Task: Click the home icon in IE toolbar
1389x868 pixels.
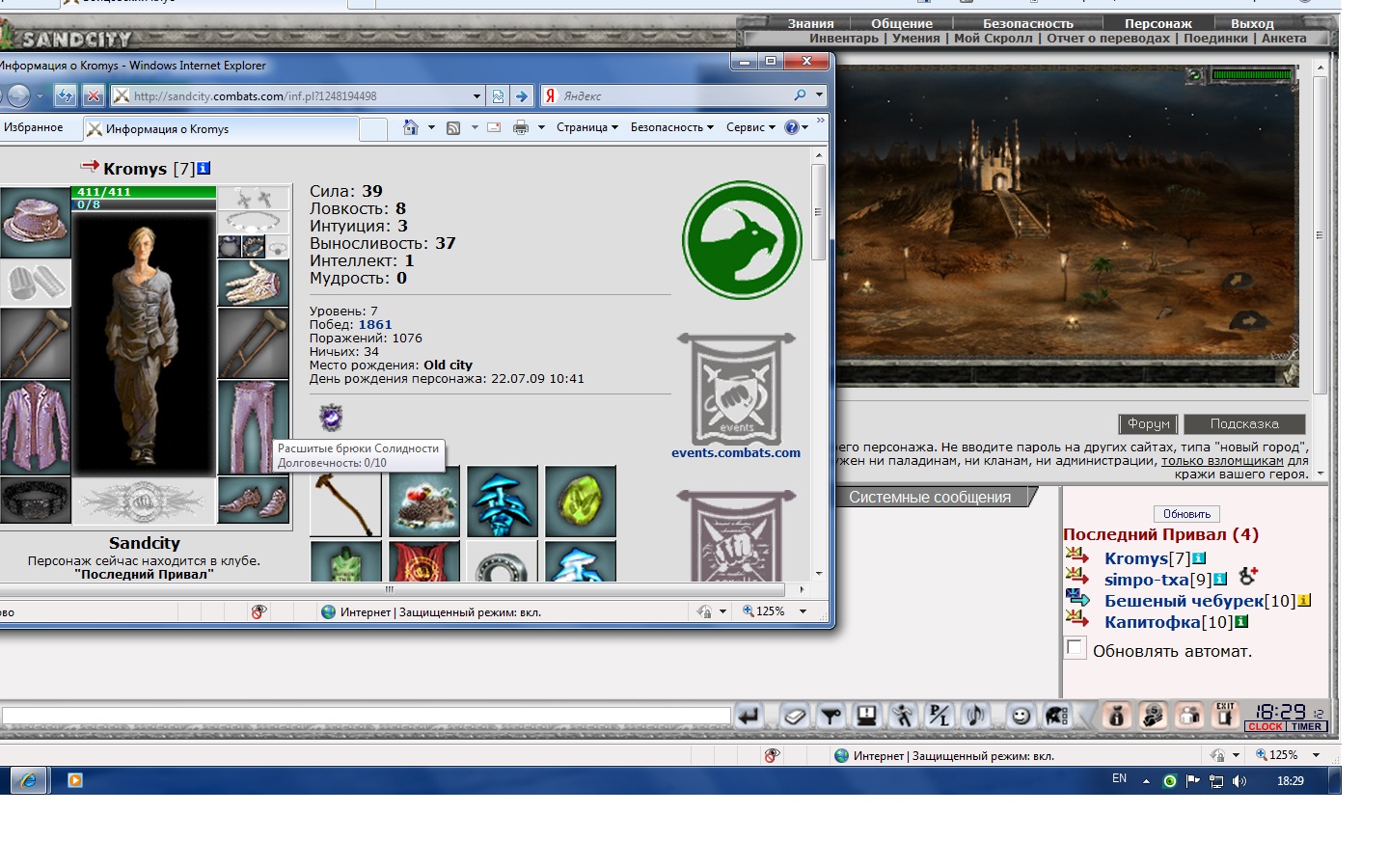Action: [x=411, y=127]
